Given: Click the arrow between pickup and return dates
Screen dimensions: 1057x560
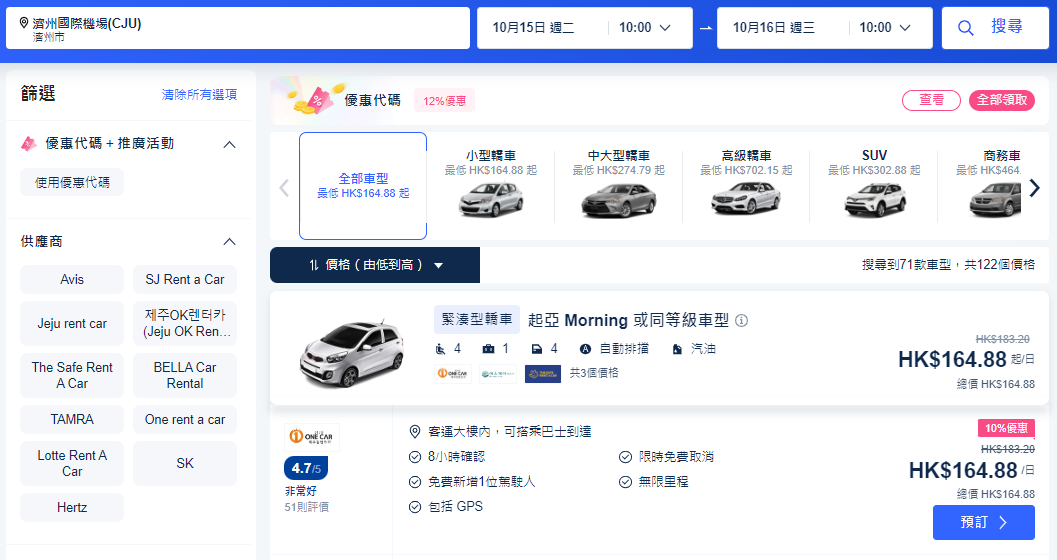Looking at the screenshot, I should 705,28.
